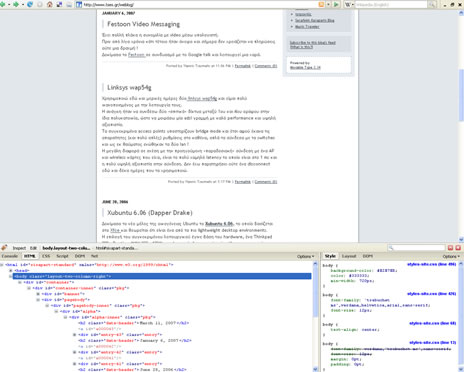Open the Forward button history dropdown
The width and height of the screenshot is (464, 372).
[23, 5]
